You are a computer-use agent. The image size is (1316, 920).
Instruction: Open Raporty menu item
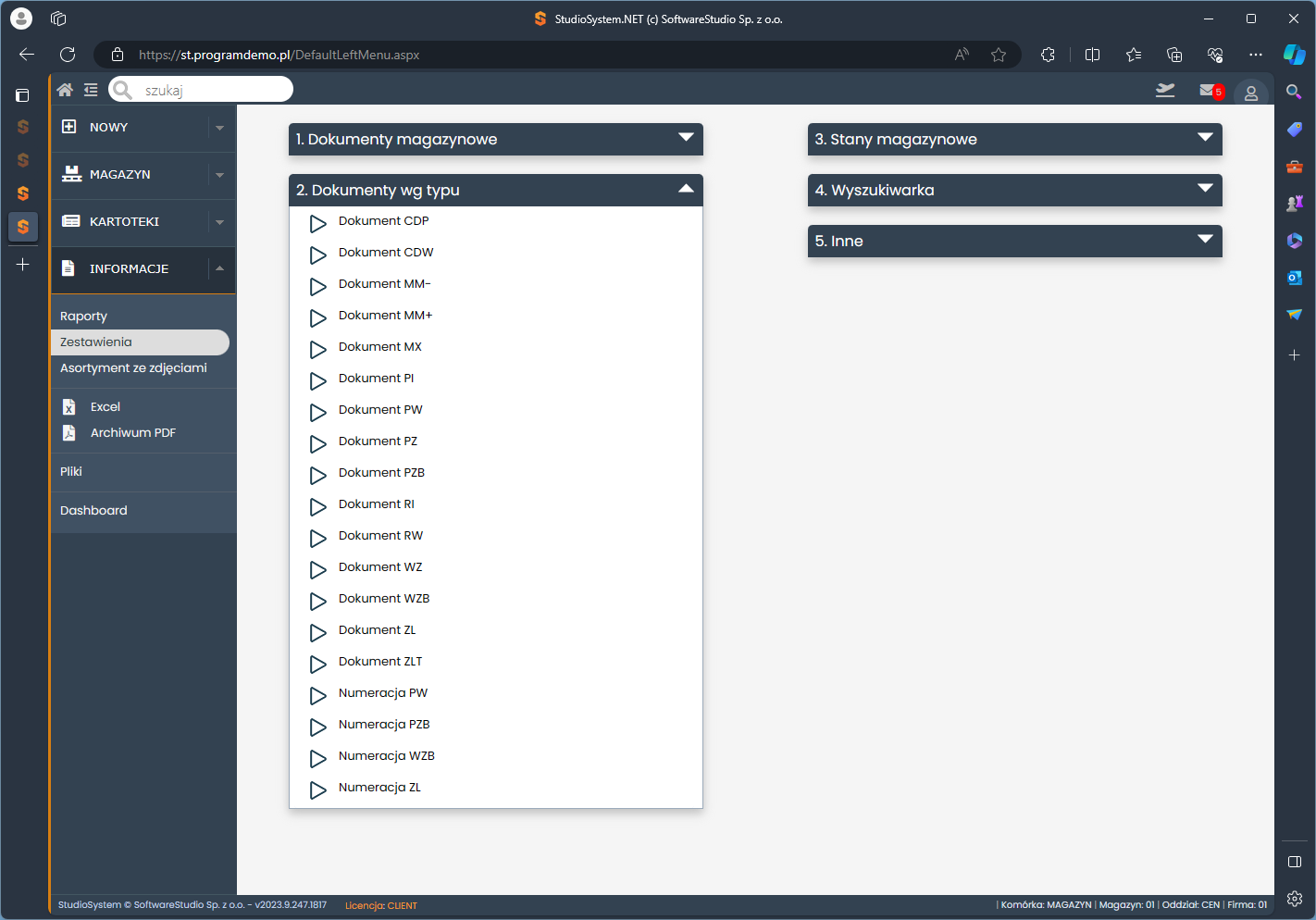(83, 316)
